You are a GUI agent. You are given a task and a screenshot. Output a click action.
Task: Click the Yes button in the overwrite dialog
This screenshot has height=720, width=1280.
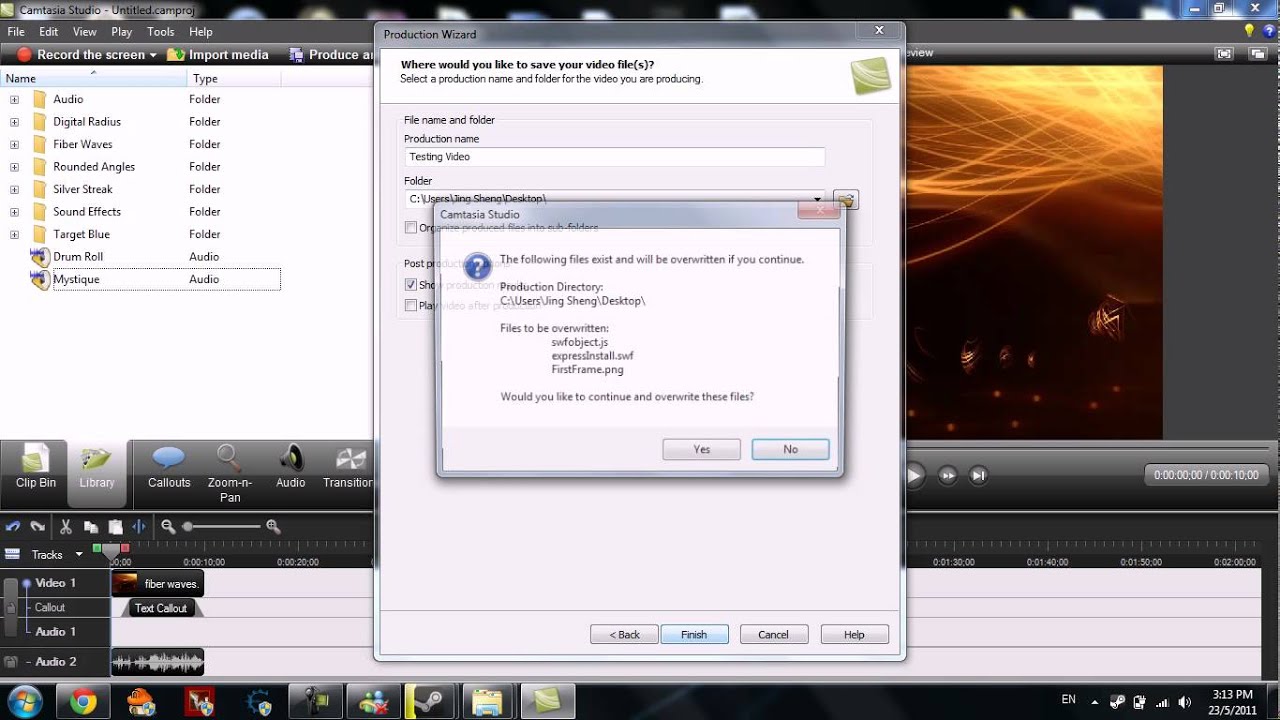(701, 449)
